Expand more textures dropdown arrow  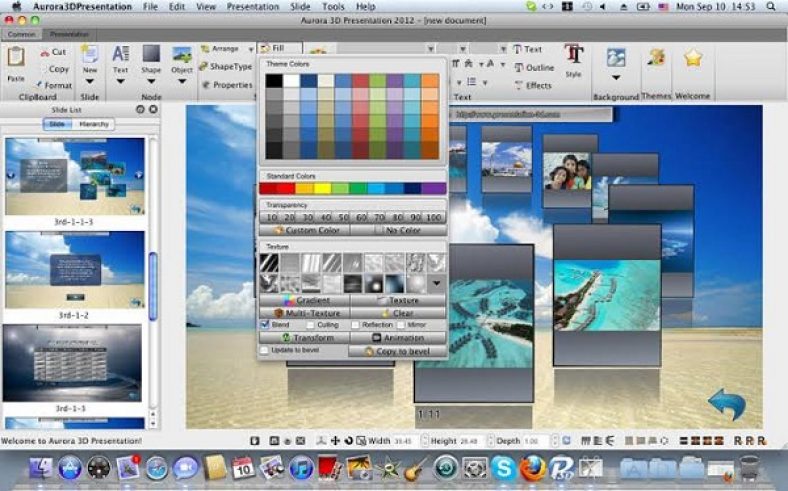pos(437,284)
